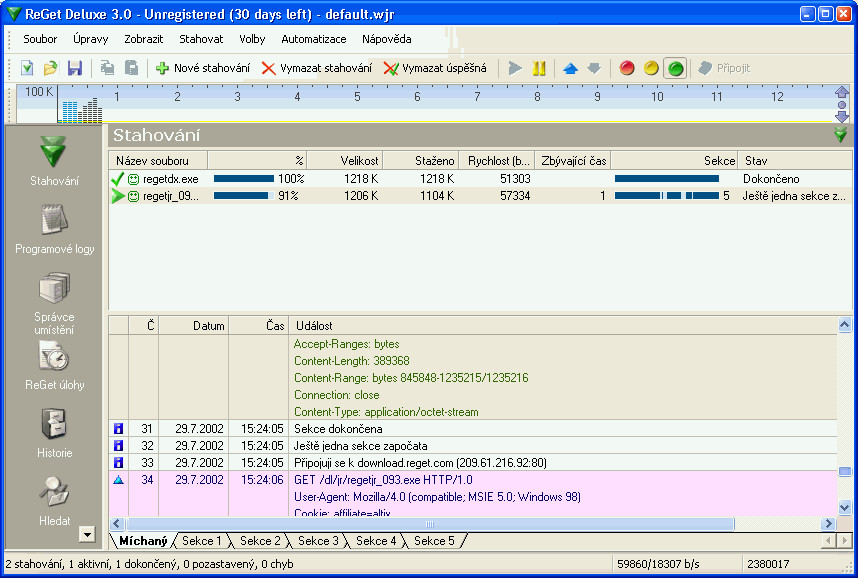
Task: Open the Úpravy menu
Action: [x=91, y=39]
